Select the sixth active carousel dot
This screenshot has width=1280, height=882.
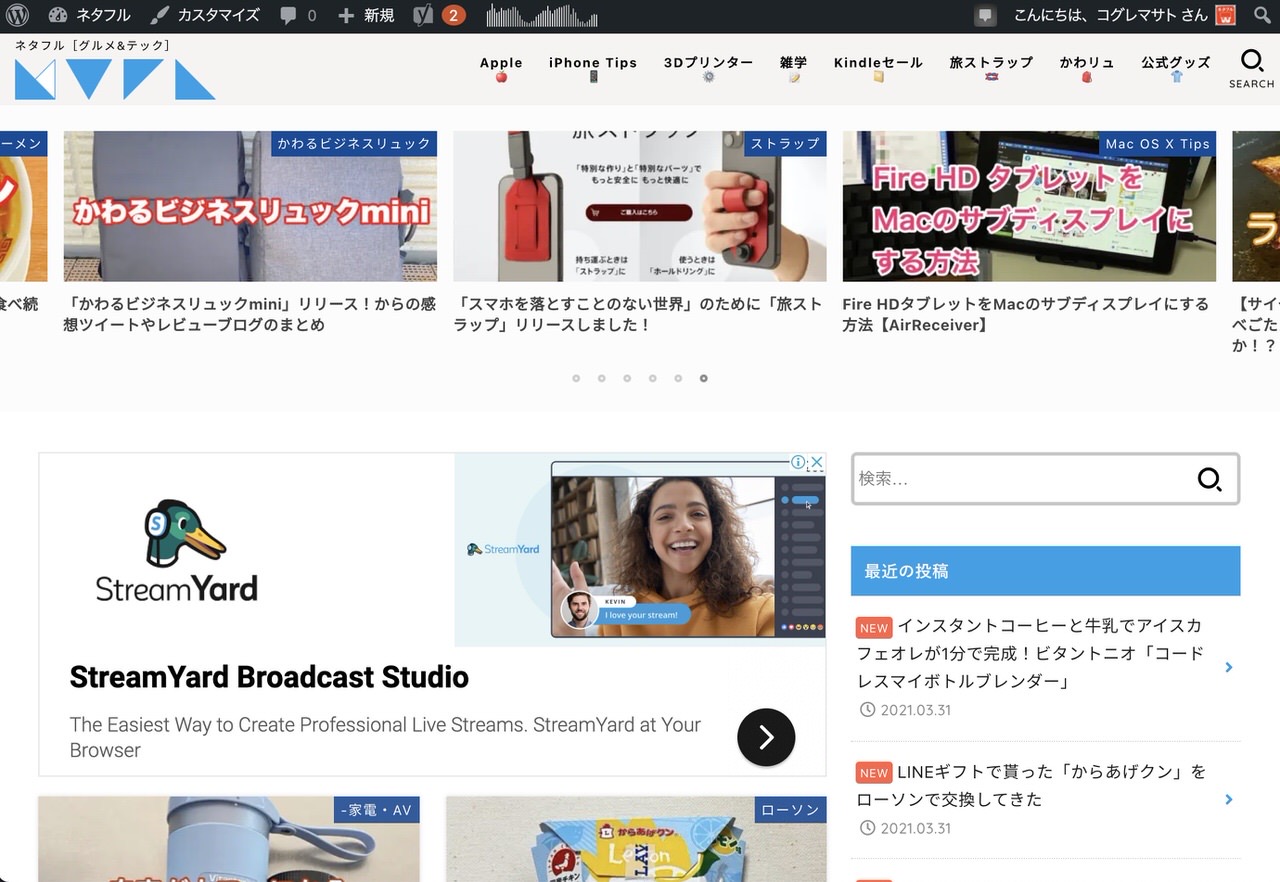(x=703, y=378)
